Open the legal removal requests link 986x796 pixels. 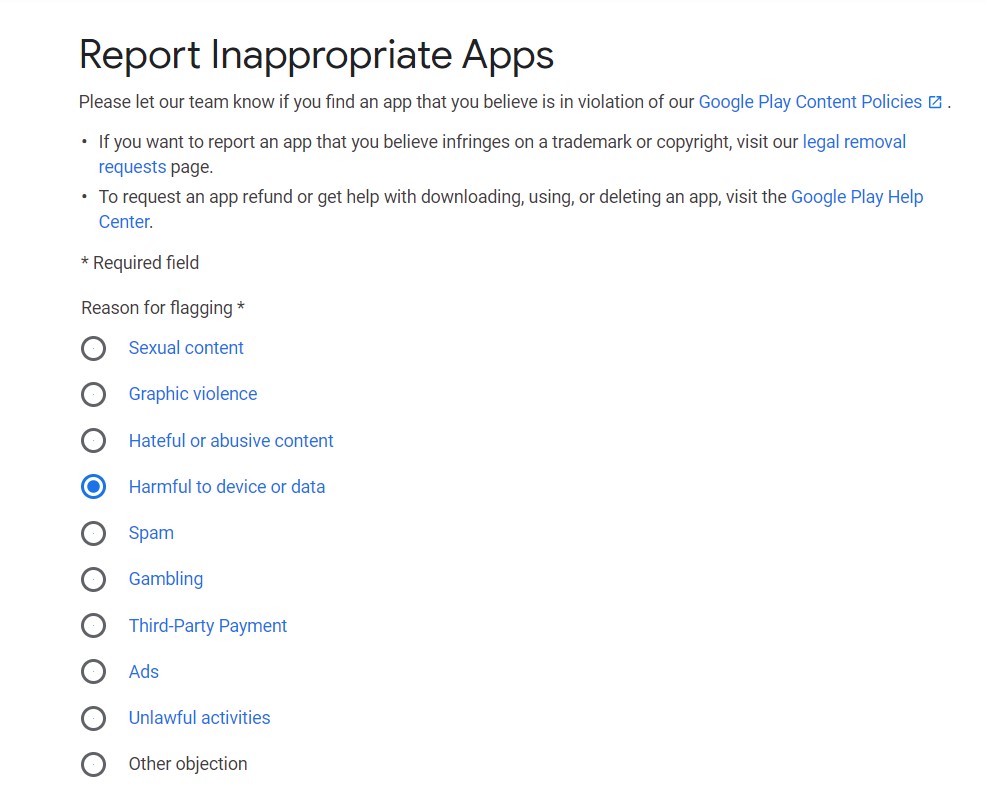(x=854, y=142)
